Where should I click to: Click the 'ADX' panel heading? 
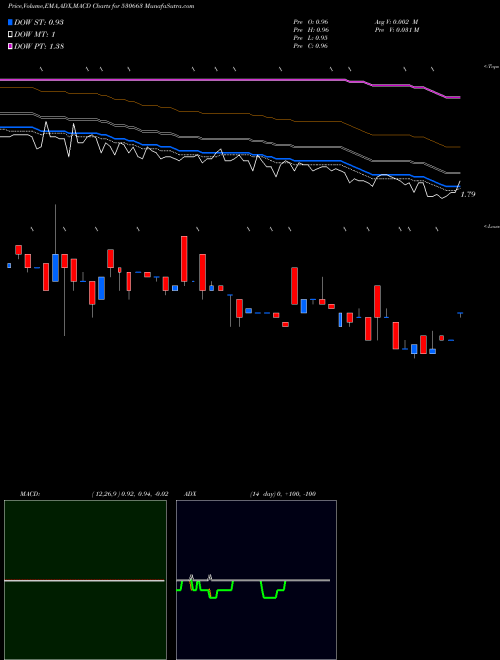[190, 494]
